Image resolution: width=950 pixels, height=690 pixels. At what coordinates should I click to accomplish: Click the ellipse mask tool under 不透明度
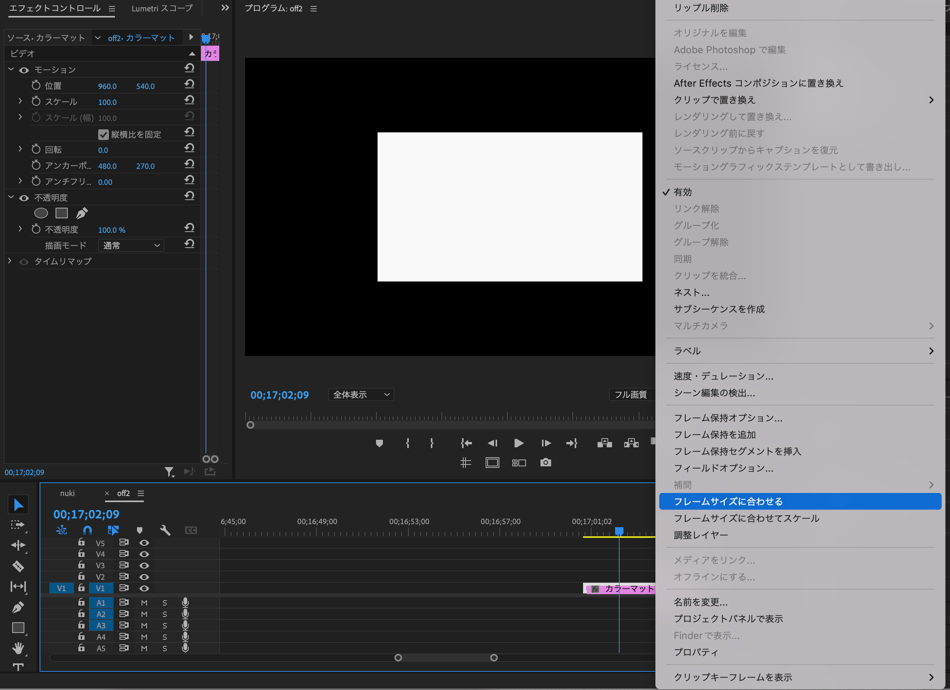[41, 213]
